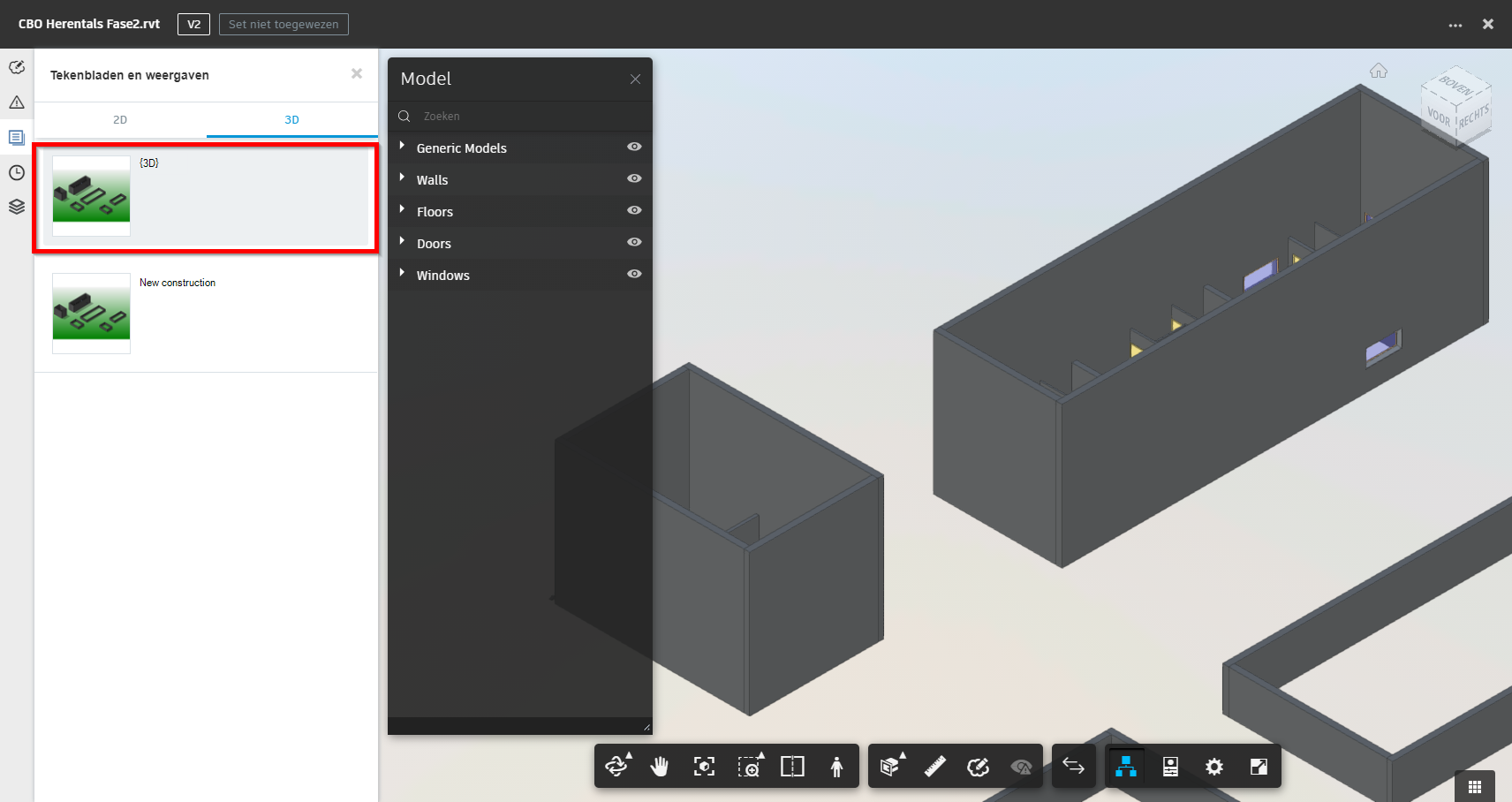Expand the Windows tree node

402,273
